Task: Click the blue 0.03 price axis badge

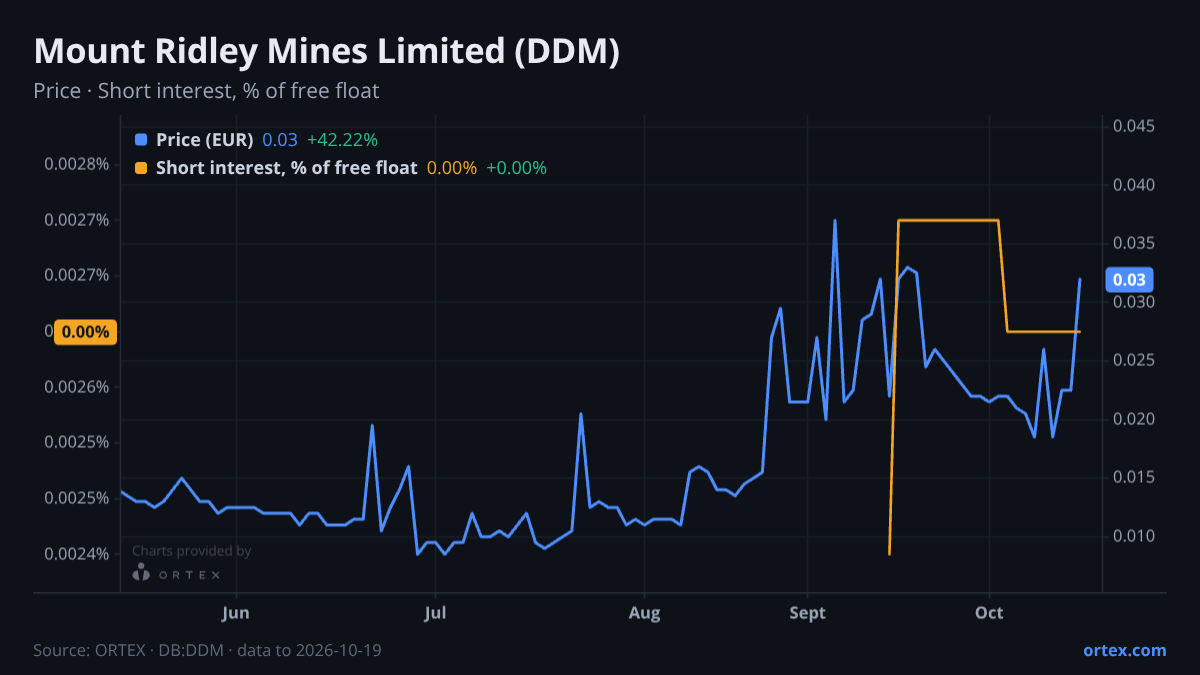Action: pyautogui.click(x=1129, y=280)
